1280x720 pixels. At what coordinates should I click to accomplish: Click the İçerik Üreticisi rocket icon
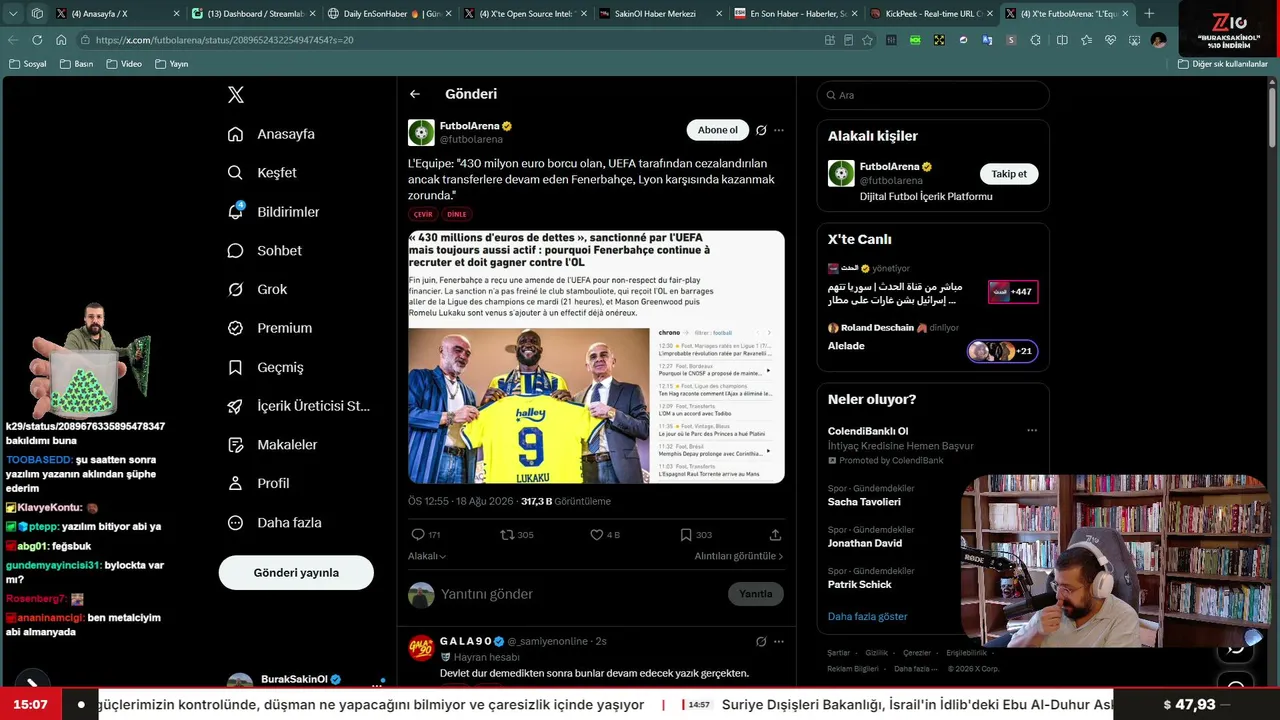[236, 406]
